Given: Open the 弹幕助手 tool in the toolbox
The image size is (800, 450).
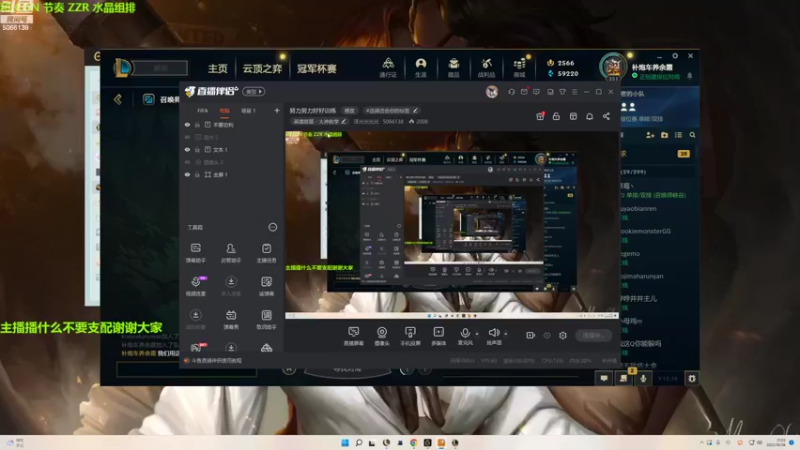Looking at the screenshot, I should (195, 252).
